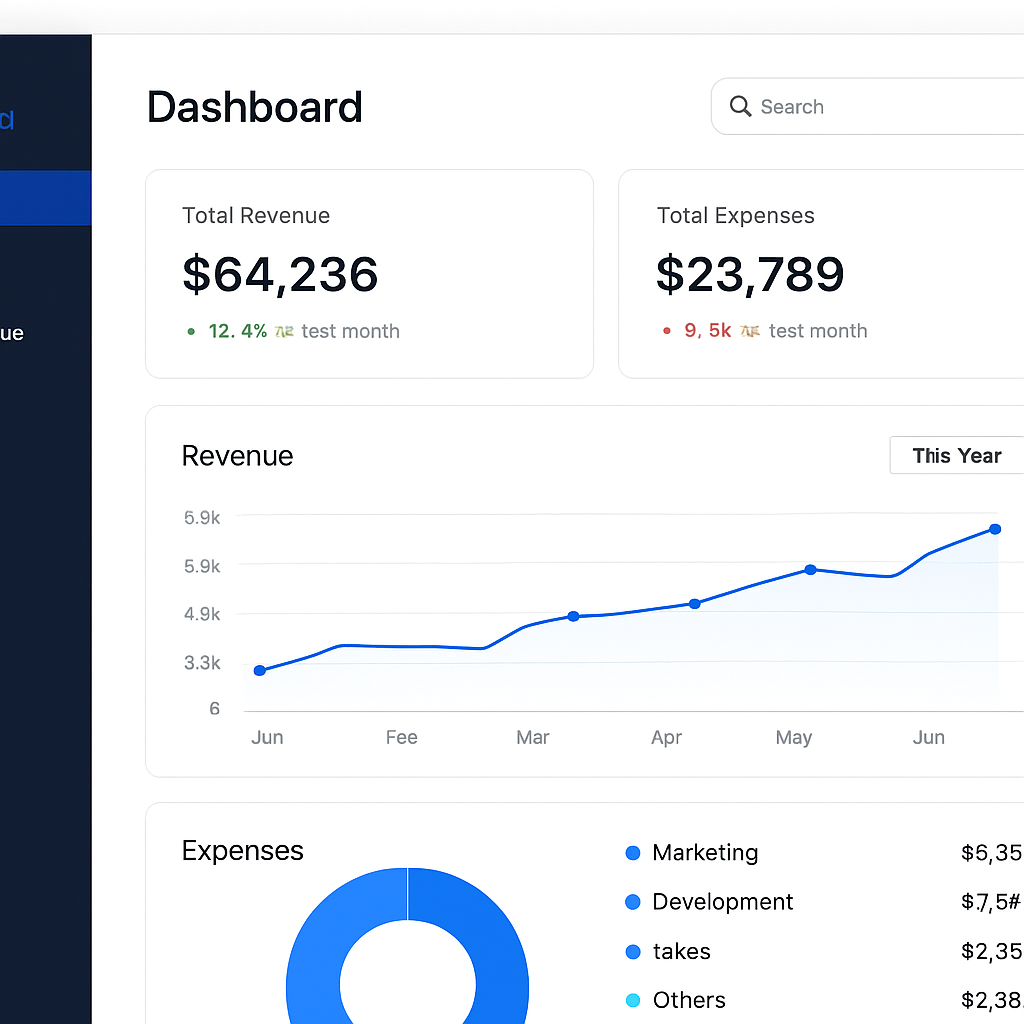Click the Total Expenses card label
The height and width of the screenshot is (1024, 1024).
pos(735,216)
